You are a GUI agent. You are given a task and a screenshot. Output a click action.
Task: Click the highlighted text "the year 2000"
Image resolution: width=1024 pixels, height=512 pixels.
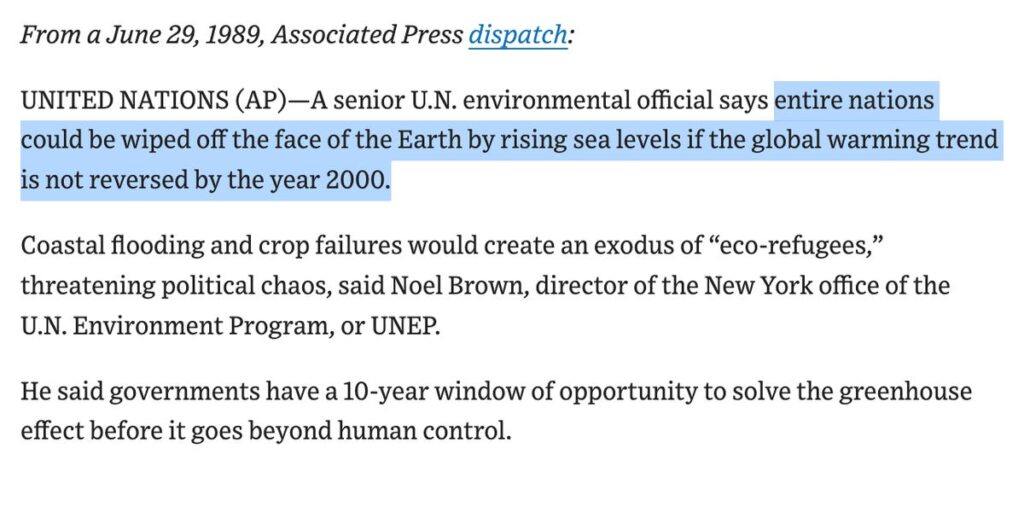(316, 182)
